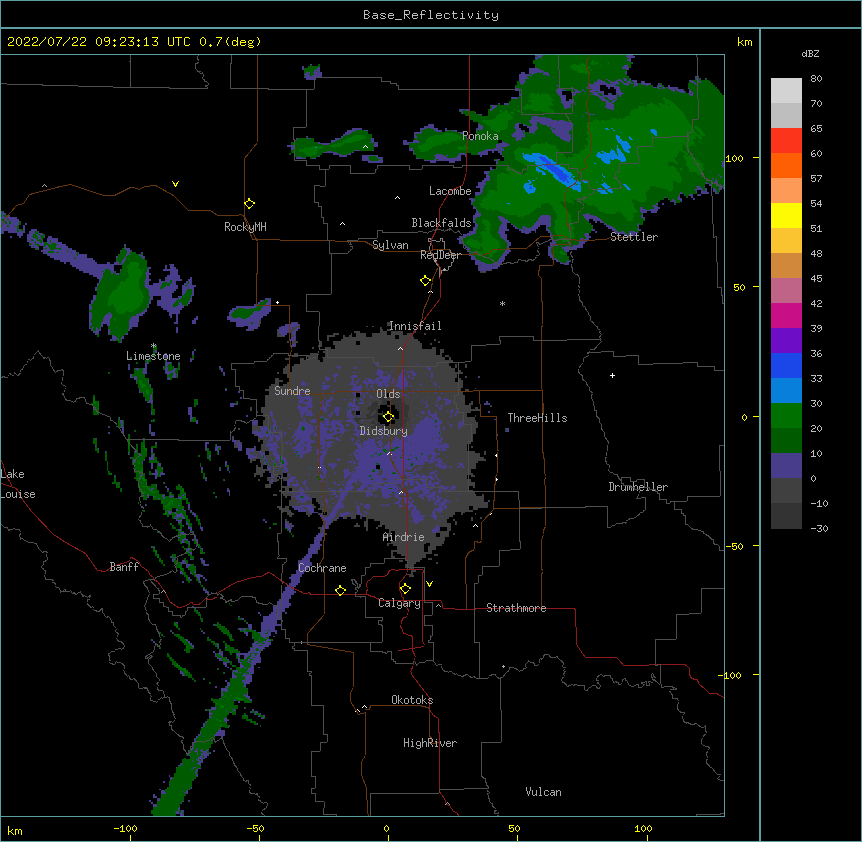Click the Strathmore label
The width and height of the screenshot is (862, 842).
coord(516,608)
